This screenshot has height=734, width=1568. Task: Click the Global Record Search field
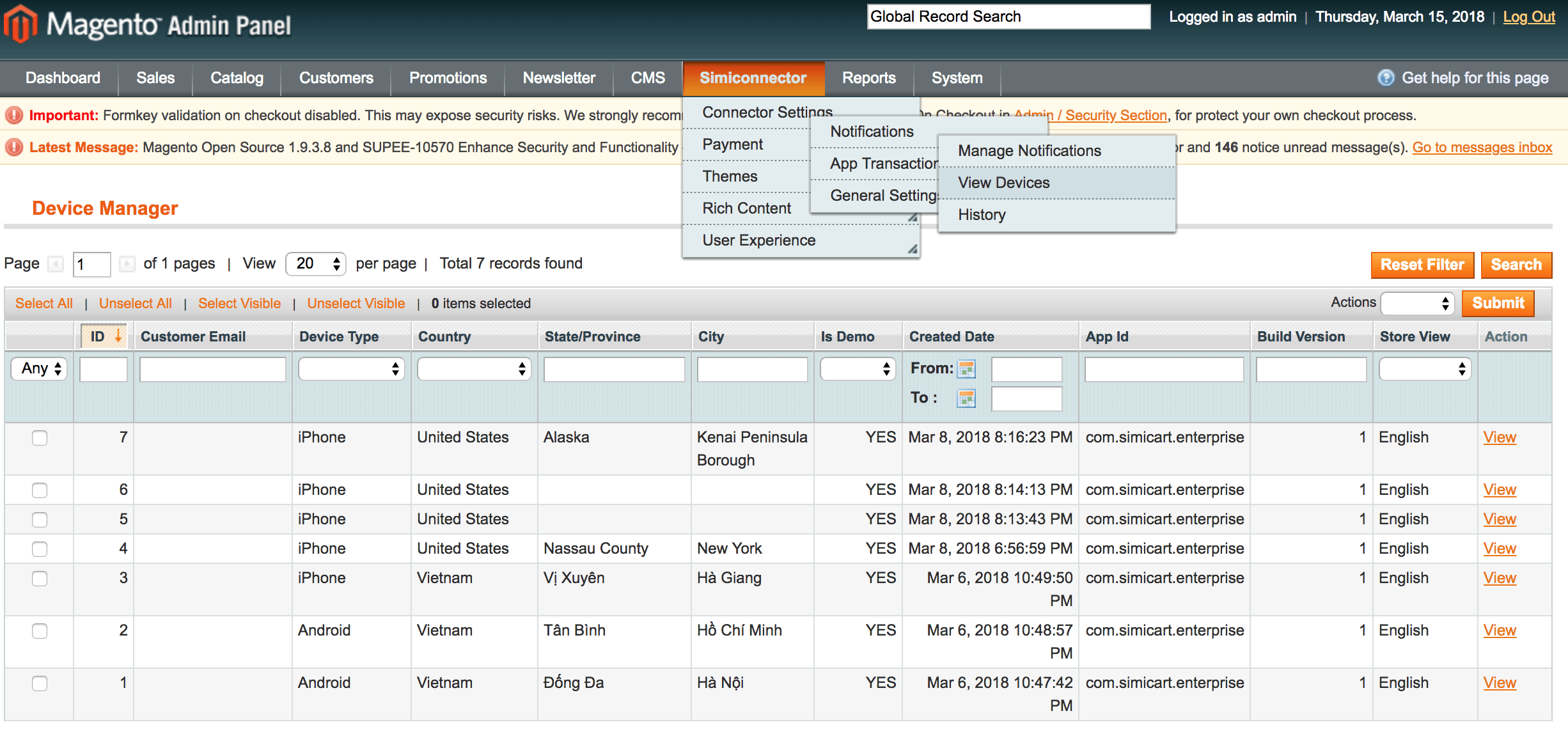[x=1008, y=17]
